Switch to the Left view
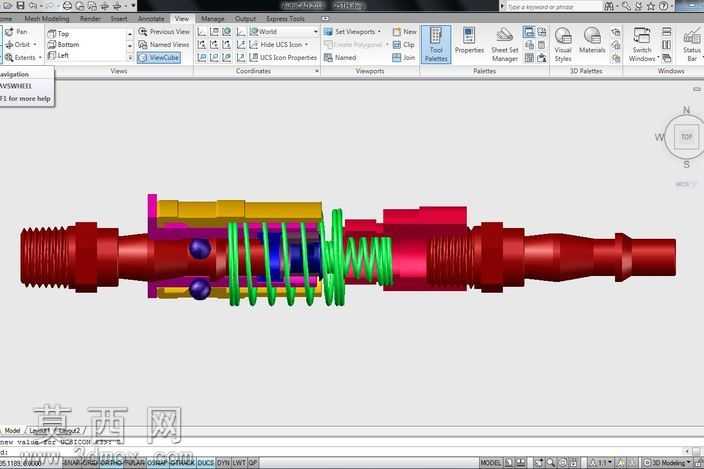The height and width of the screenshot is (469, 704). coord(58,55)
